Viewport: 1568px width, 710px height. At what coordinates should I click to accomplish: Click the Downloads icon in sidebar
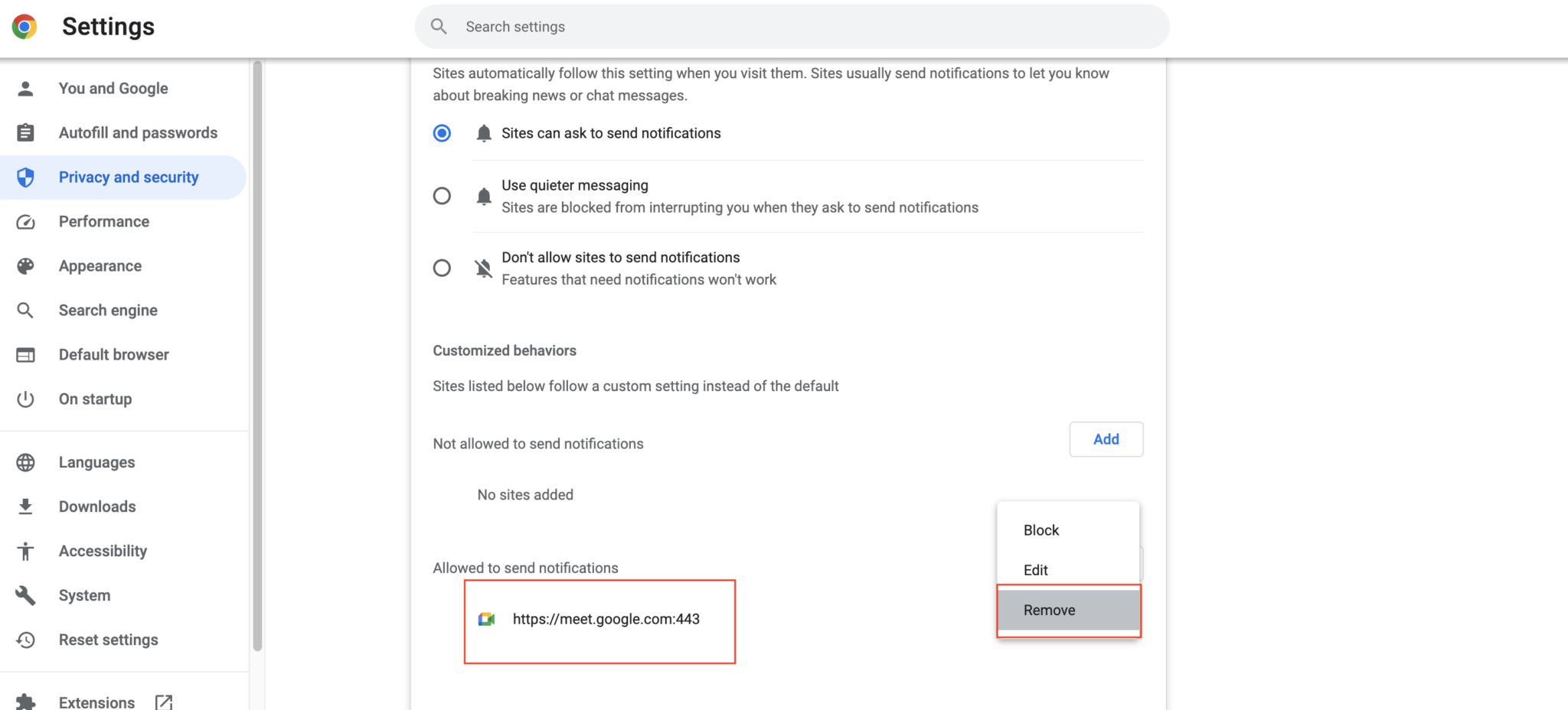(25, 506)
